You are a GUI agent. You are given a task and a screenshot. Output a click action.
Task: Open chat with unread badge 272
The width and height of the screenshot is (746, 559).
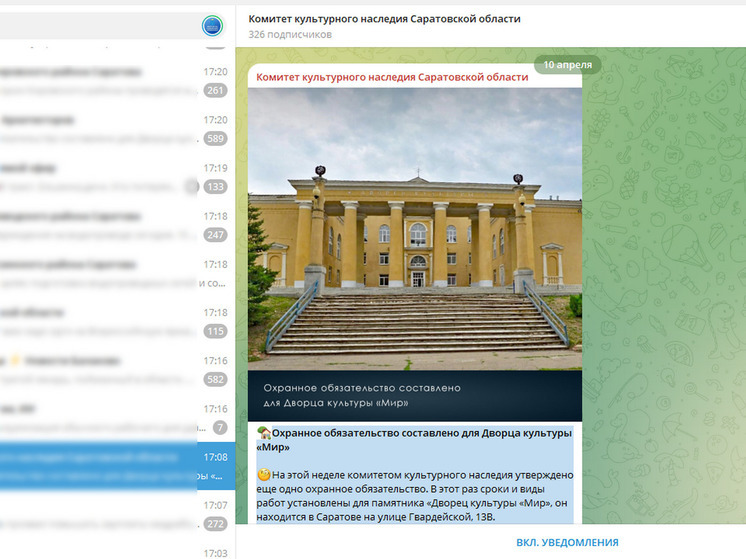pos(118,515)
